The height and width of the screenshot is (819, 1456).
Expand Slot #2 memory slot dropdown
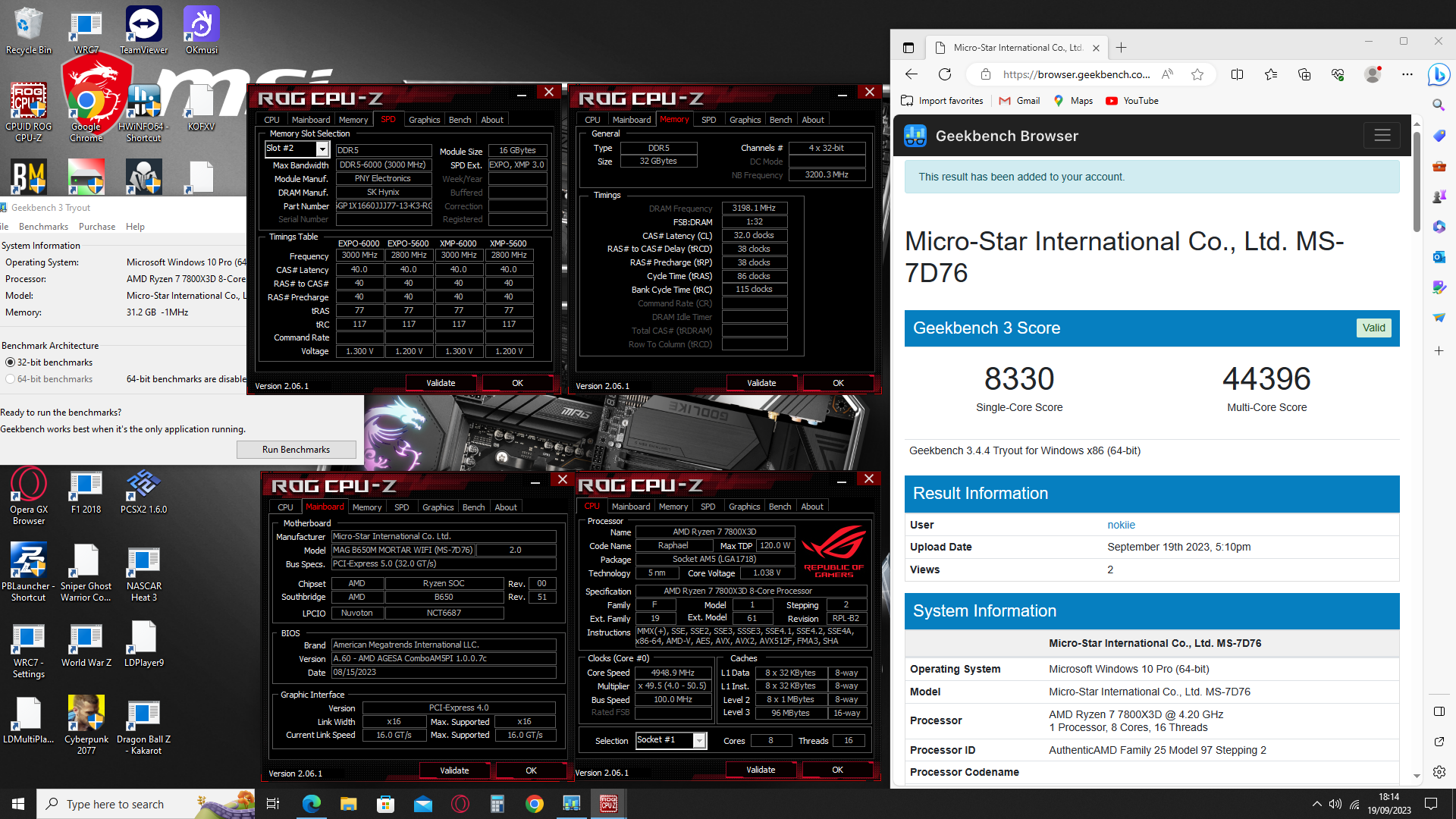[x=322, y=149]
